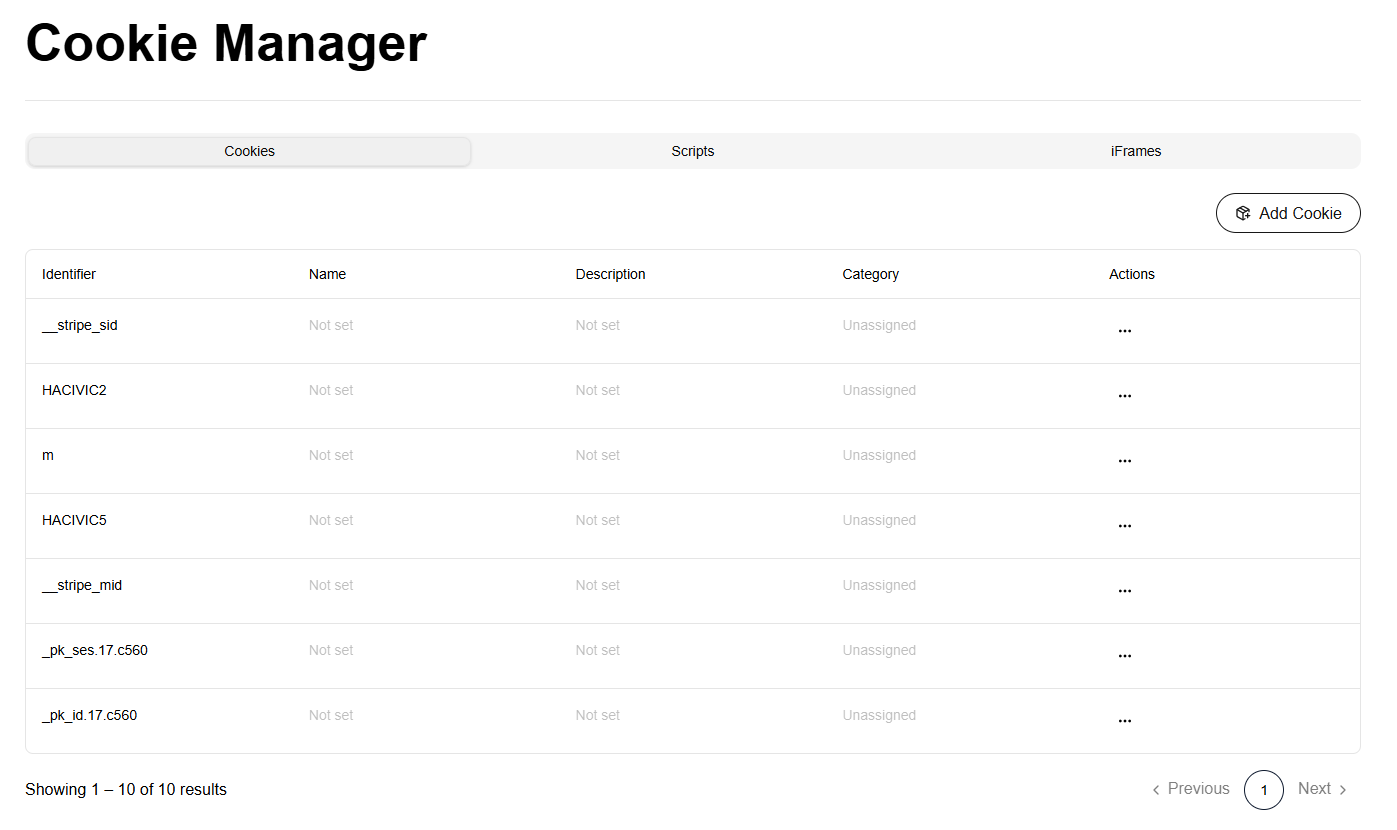Click the Name column header

click(327, 274)
